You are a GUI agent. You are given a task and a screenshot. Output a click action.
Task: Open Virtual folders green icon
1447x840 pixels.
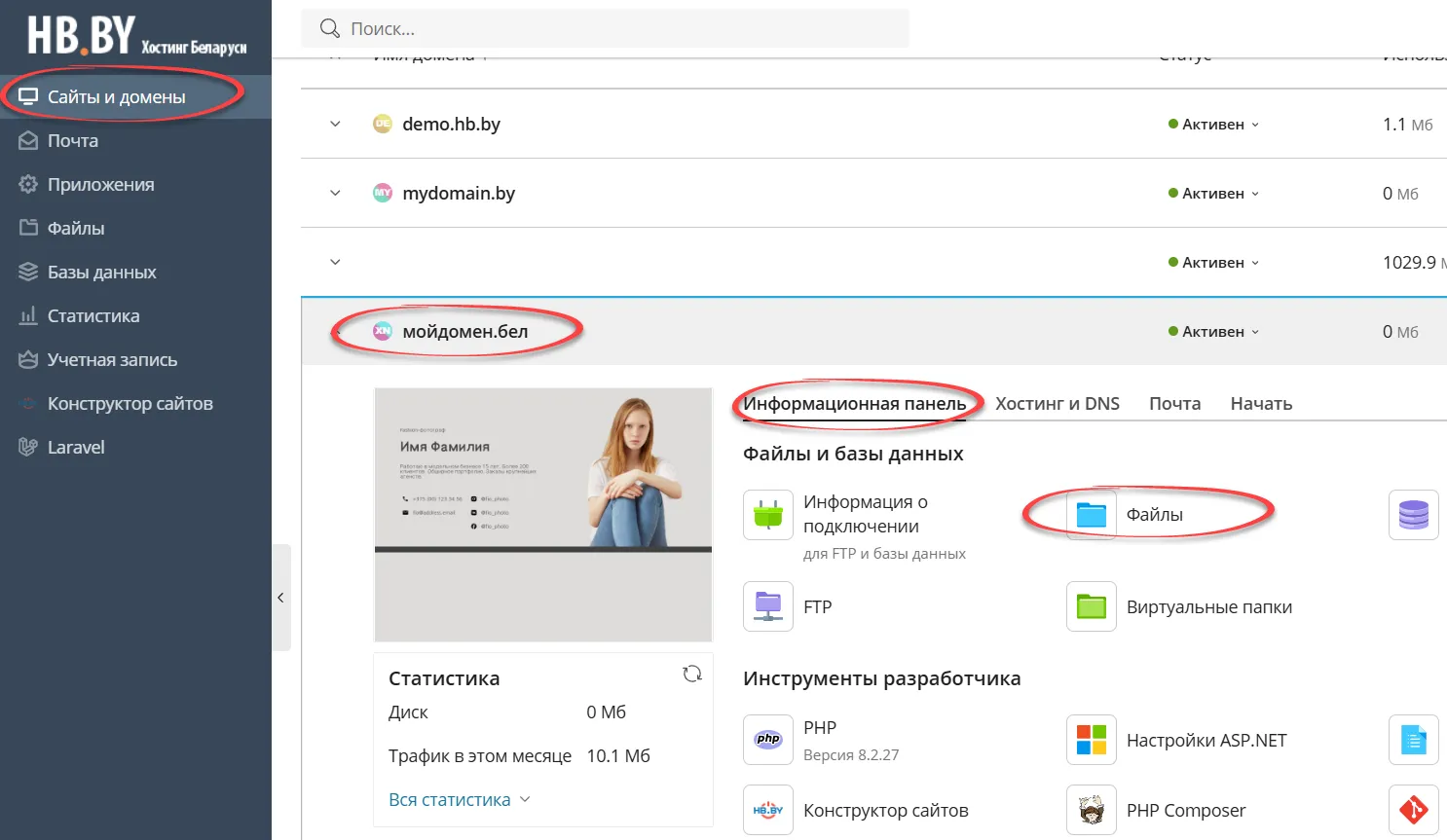tap(1091, 606)
